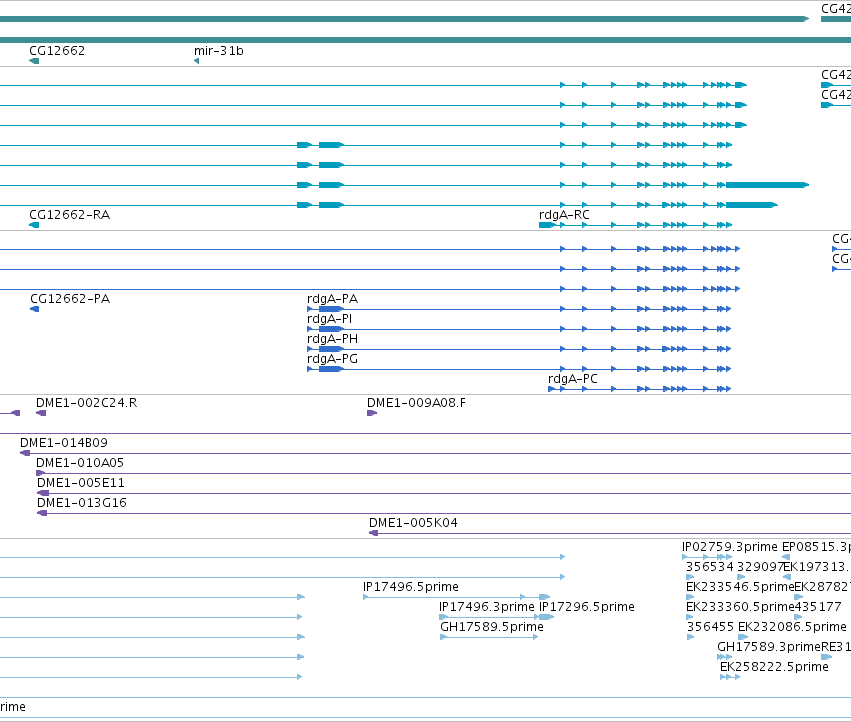Screen dimensions: 851x722
Task: Click the DME1-014B09 purple end glyph
Action: pos(25,453)
